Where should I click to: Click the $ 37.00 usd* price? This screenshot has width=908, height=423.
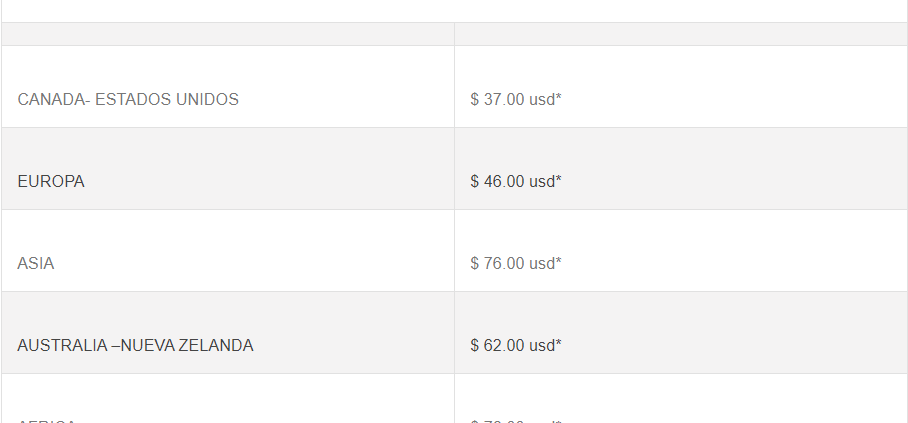(516, 100)
